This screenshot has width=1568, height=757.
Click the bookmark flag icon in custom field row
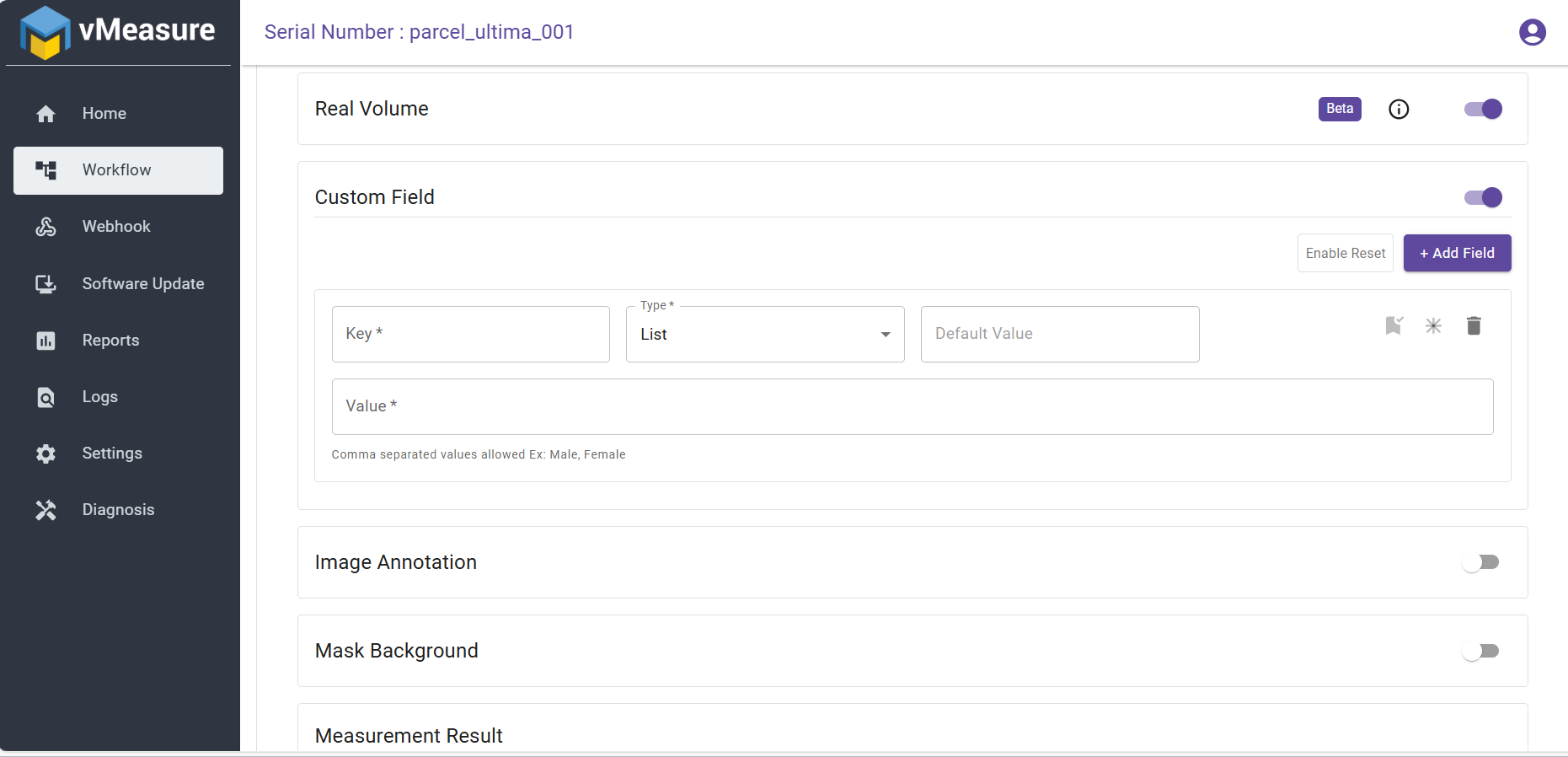(x=1394, y=325)
